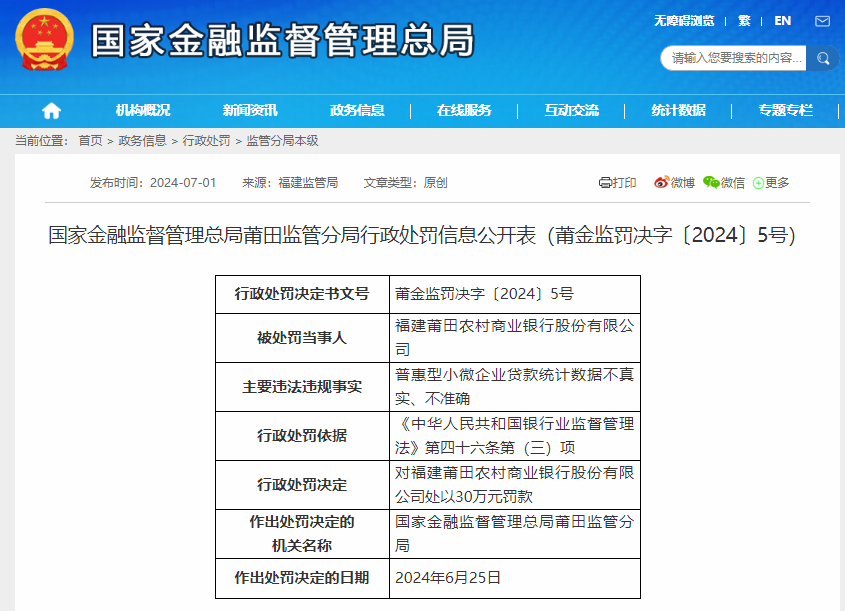The width and height of the screenshot is (845, 611).
Task: Click header 作出处罚决定的日期
Action: coord(302,578)
